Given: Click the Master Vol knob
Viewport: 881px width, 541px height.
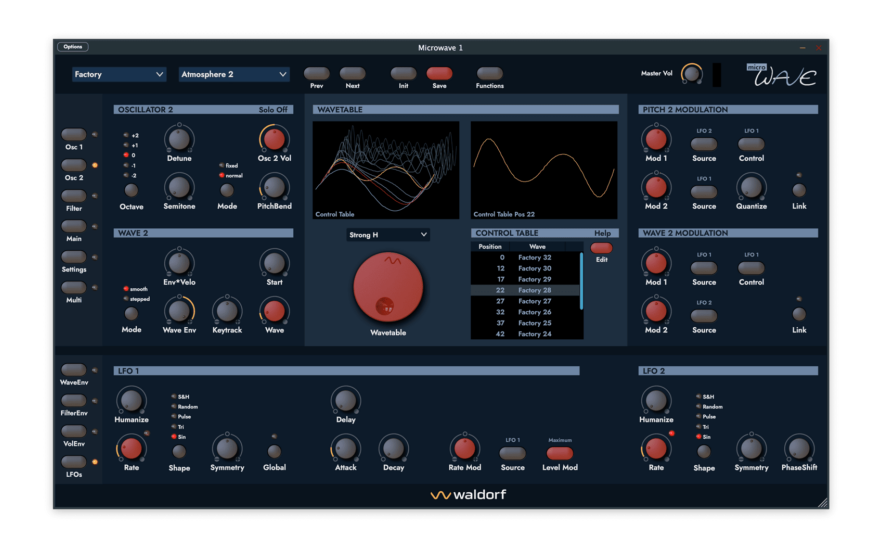Looking at the screenshot, I should [692, 74].
